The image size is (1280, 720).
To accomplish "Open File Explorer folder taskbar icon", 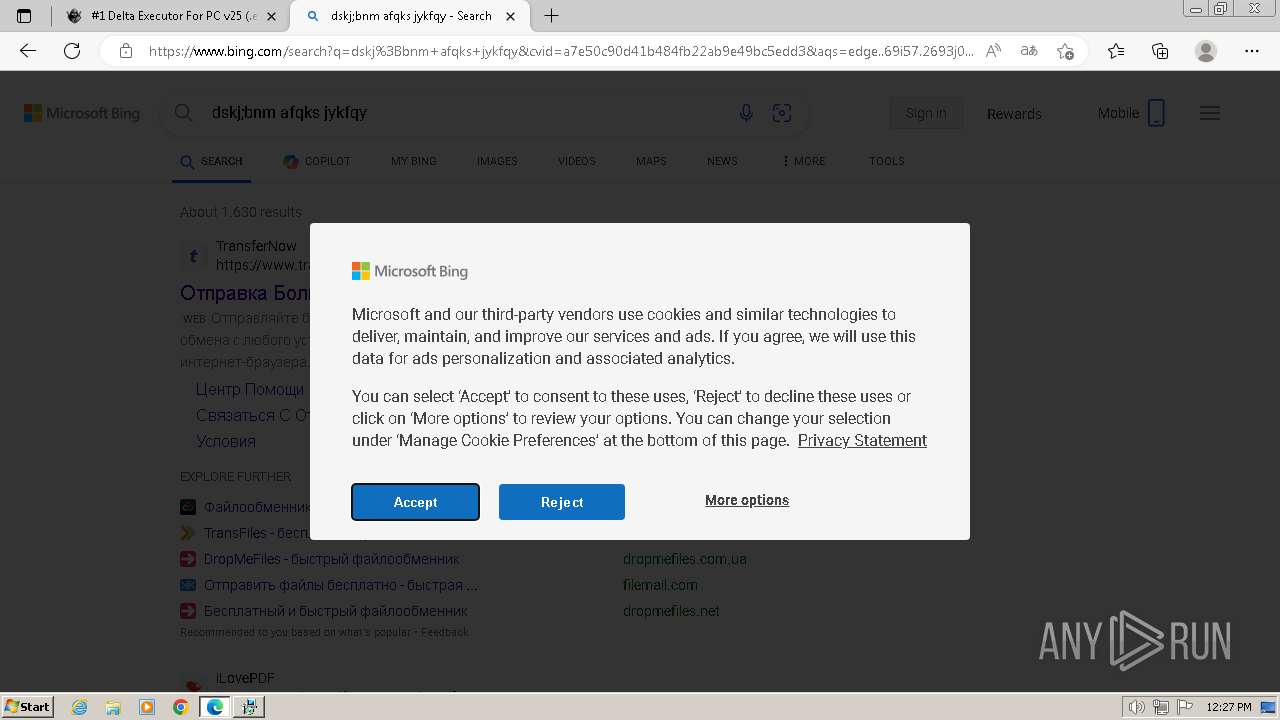I will tap(113, 707).
